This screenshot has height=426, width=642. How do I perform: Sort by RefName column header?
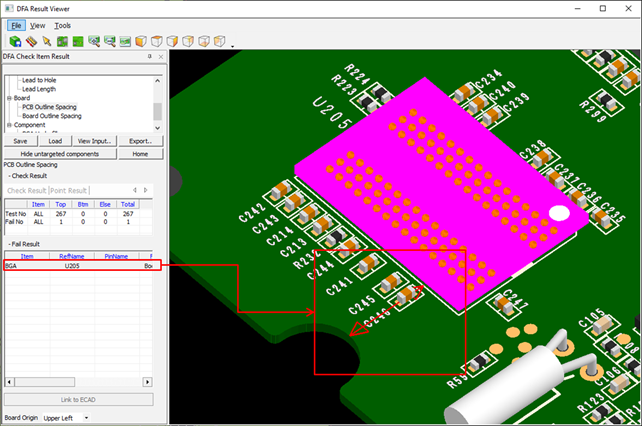[x=72, y=256]
